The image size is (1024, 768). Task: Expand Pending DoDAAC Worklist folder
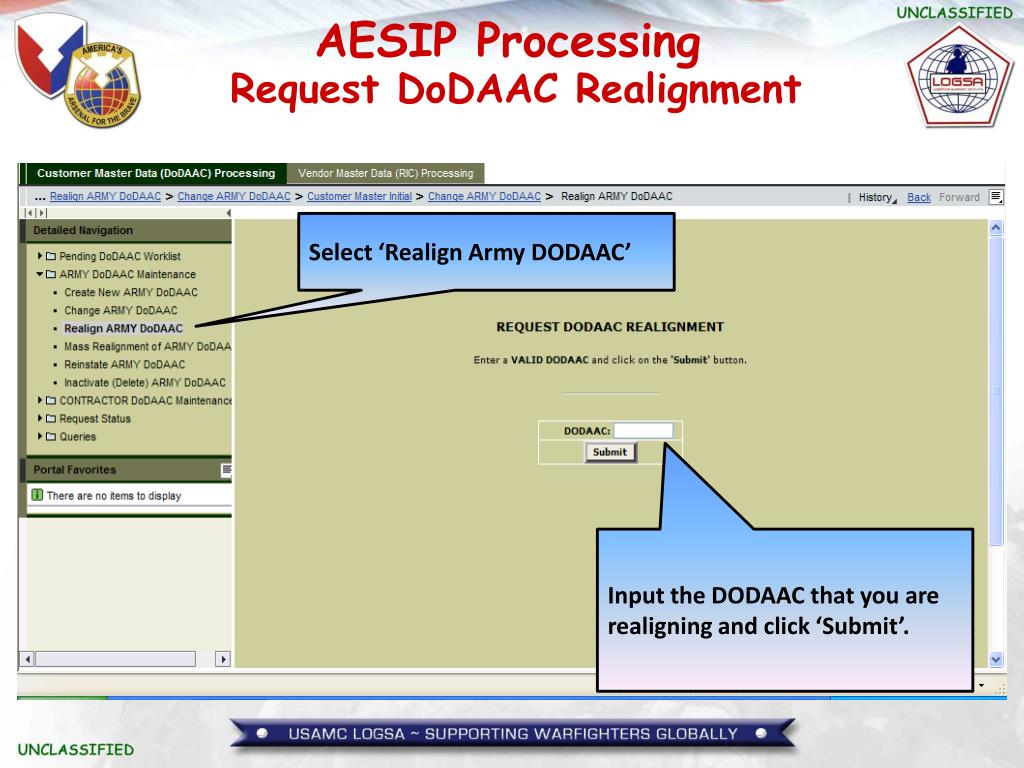click(x=40, y=256)
